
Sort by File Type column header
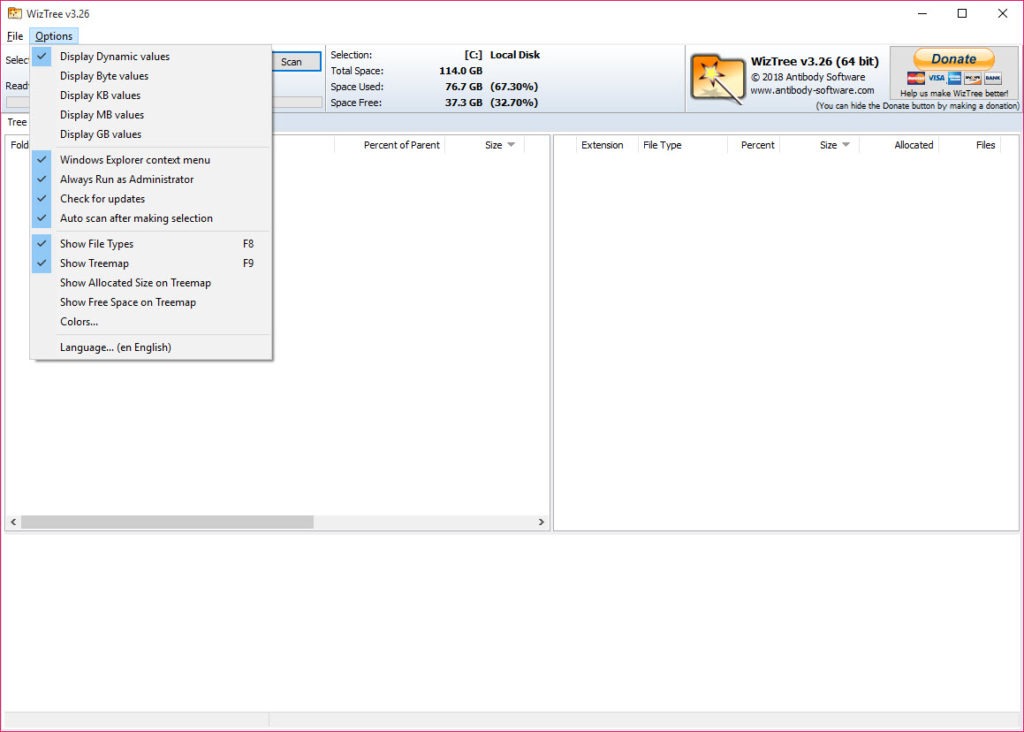coord(682,145)
